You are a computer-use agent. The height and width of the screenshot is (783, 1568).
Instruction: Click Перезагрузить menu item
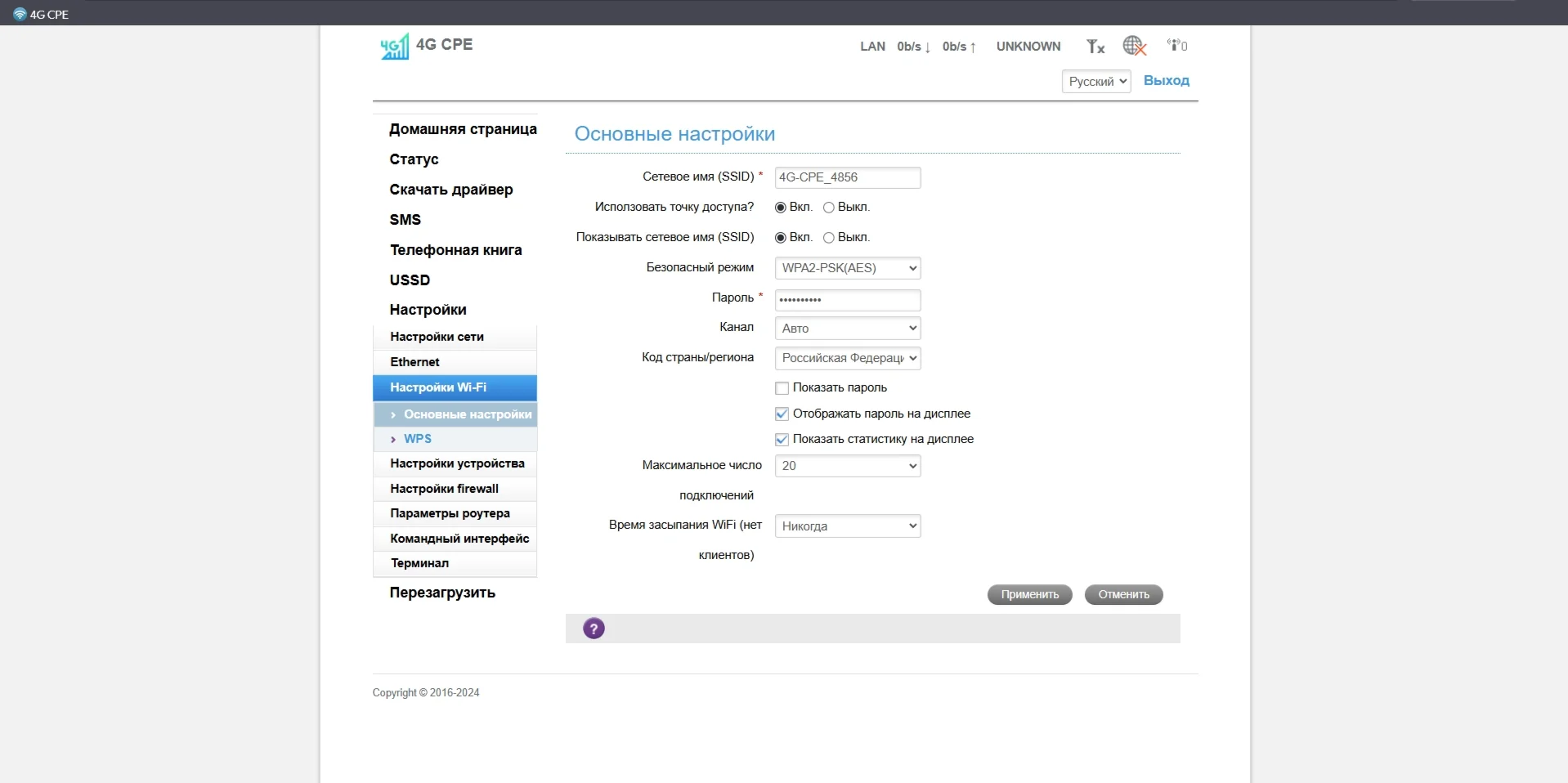[x=442, y=593]
